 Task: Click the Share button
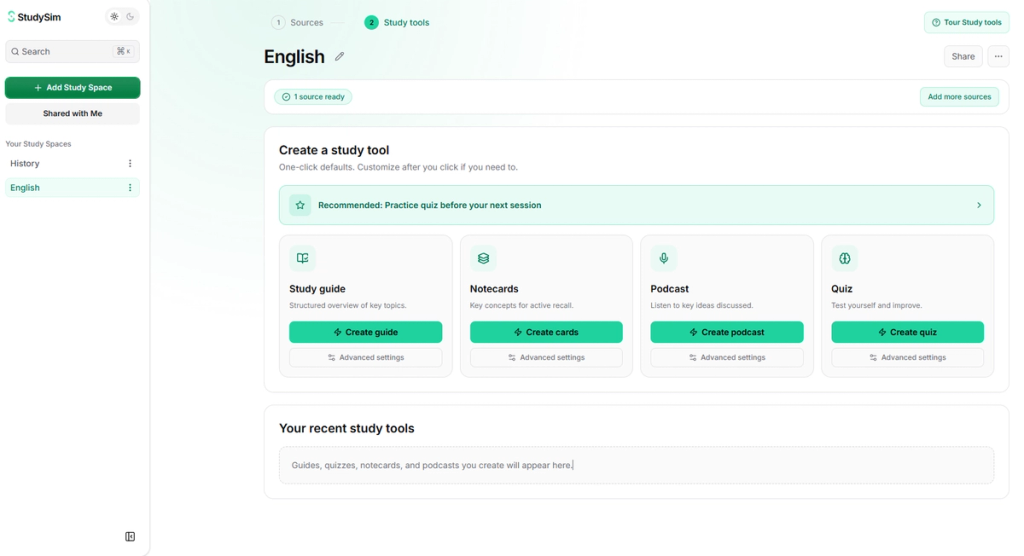coord(963,56)
